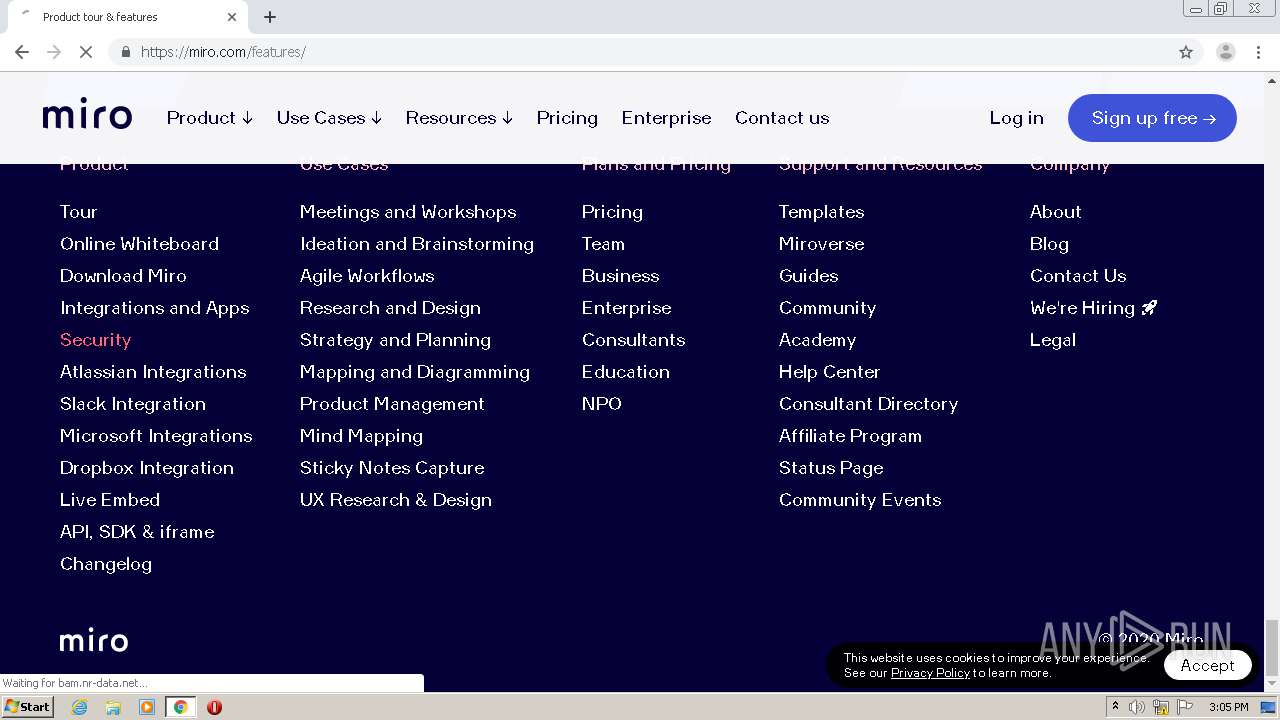
Task: Open Ideation and Brainstorming link
Action: point(417,244)
